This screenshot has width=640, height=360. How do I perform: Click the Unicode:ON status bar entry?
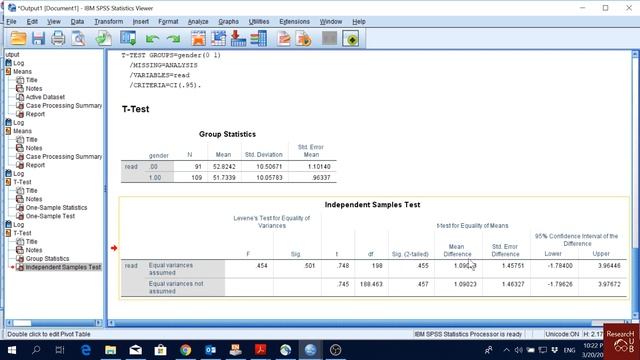562,334
